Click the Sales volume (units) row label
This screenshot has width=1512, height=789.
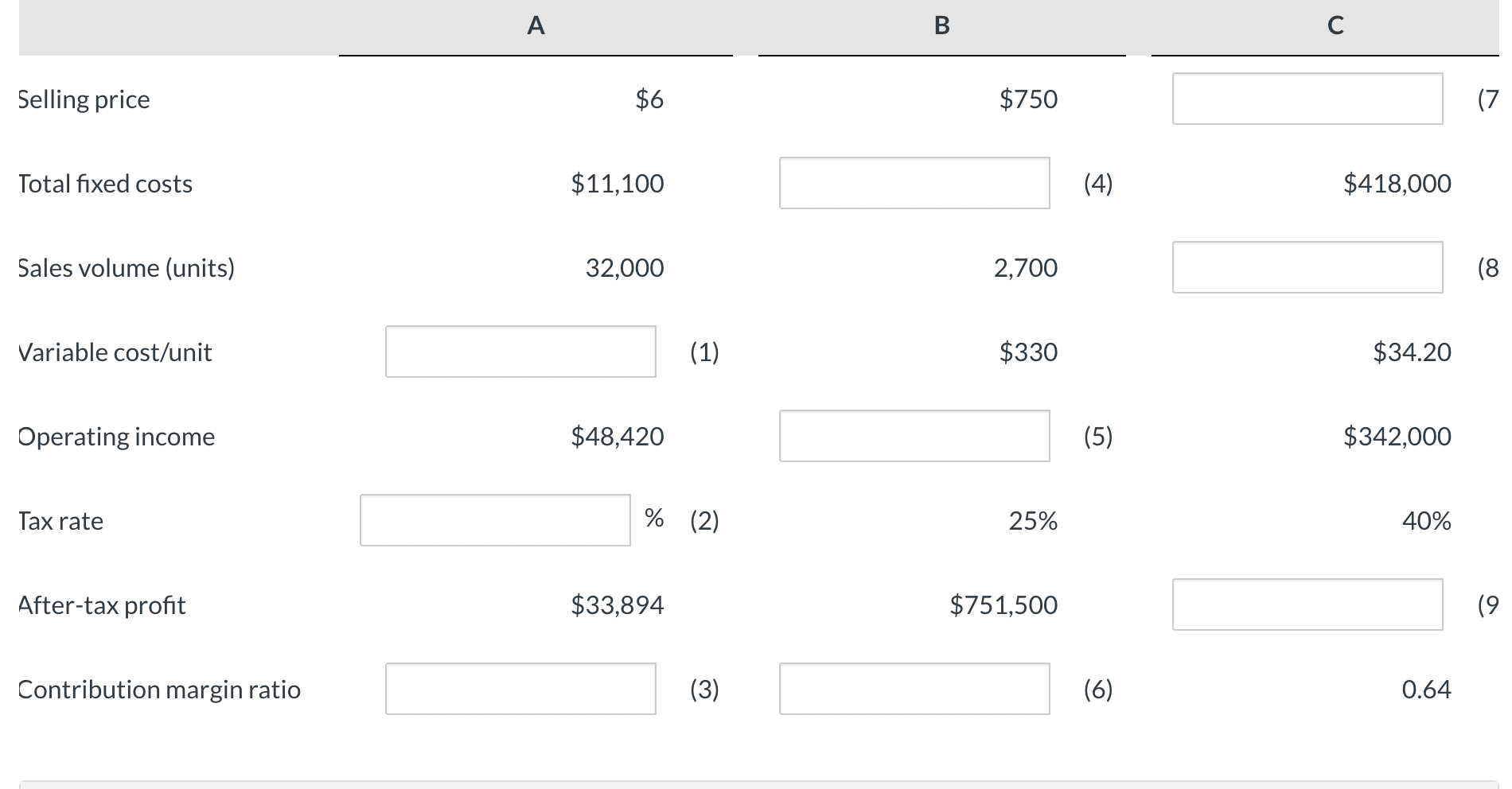point(126,268)
